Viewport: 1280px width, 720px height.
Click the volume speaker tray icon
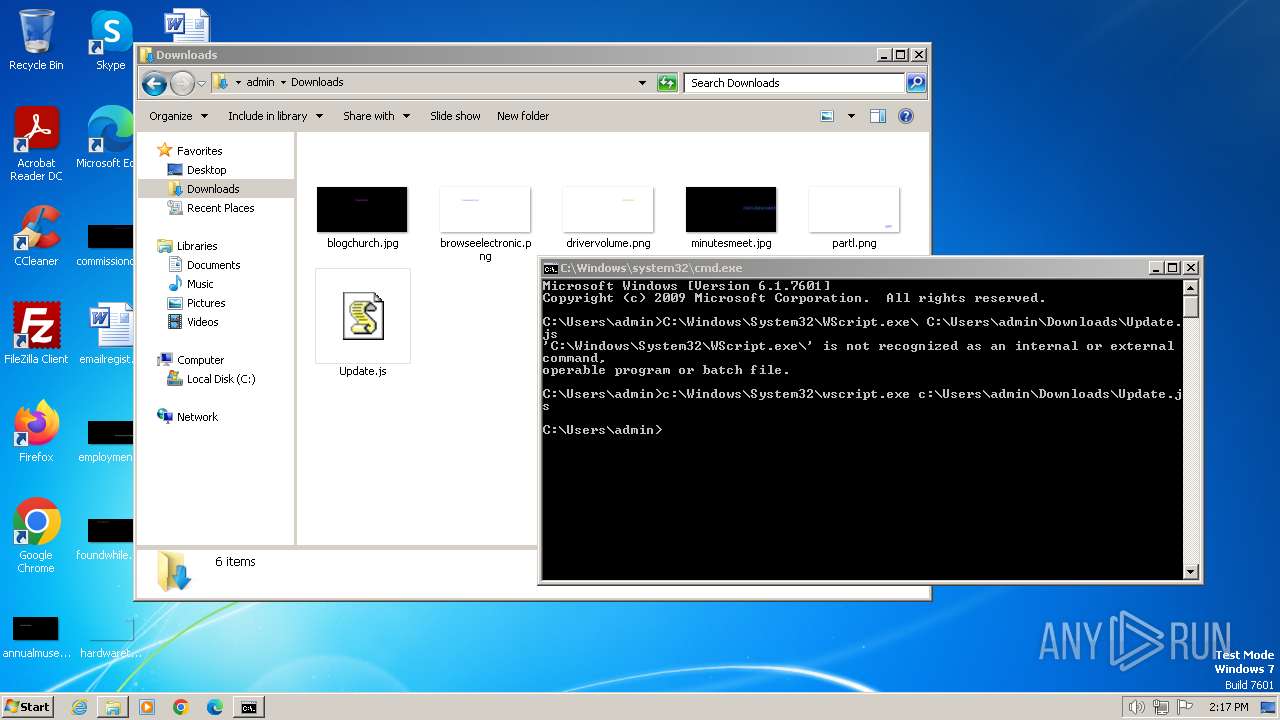pos(1136,707)
